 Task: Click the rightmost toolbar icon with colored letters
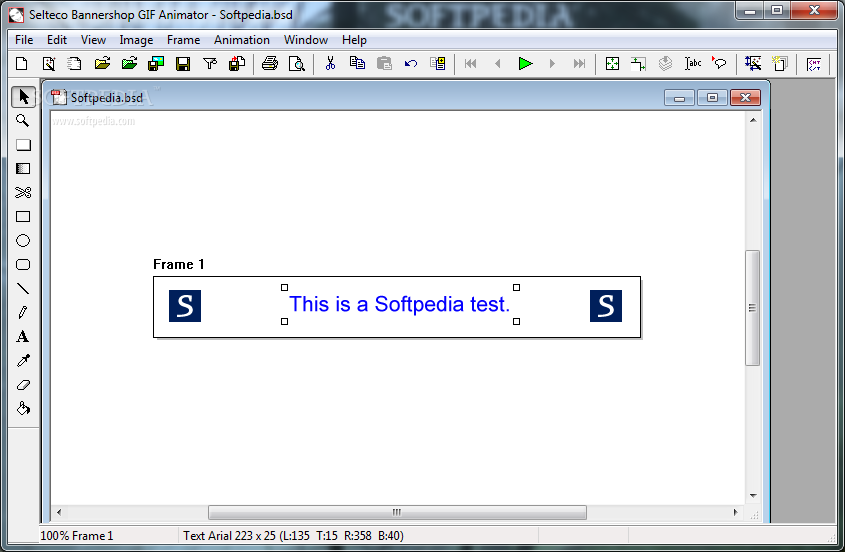[814, 64]
